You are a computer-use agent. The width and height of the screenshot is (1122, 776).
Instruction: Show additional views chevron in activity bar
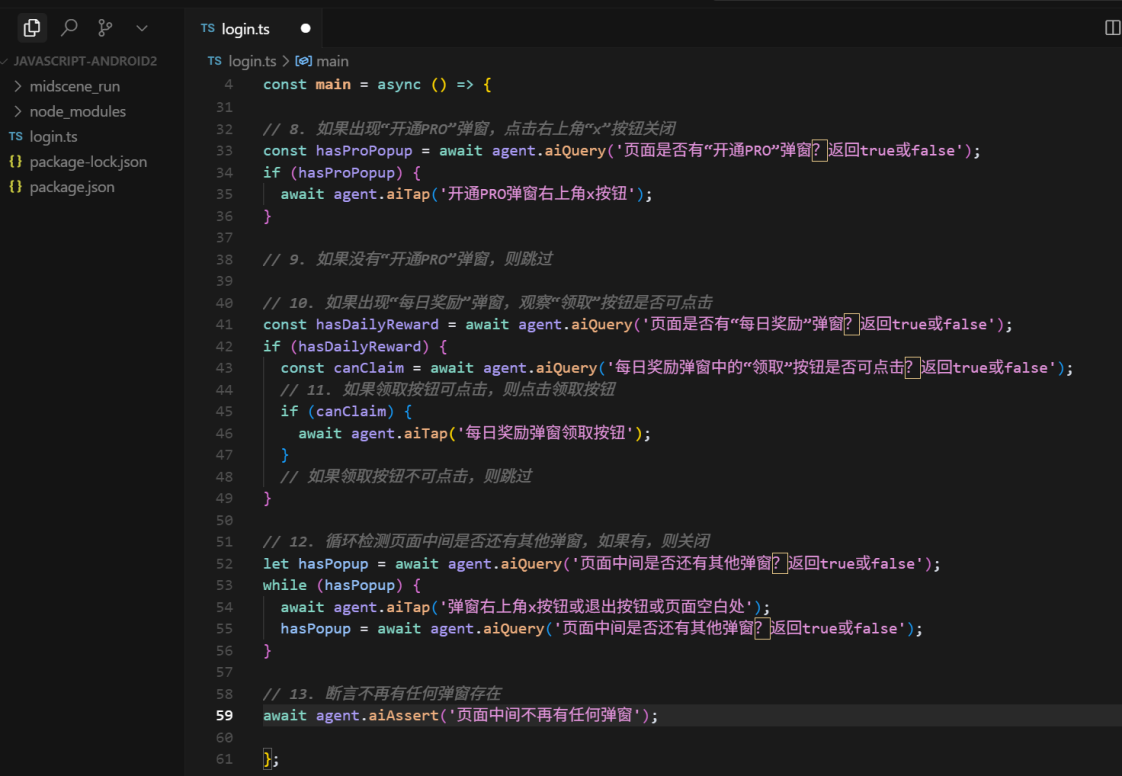click(142, 28)
